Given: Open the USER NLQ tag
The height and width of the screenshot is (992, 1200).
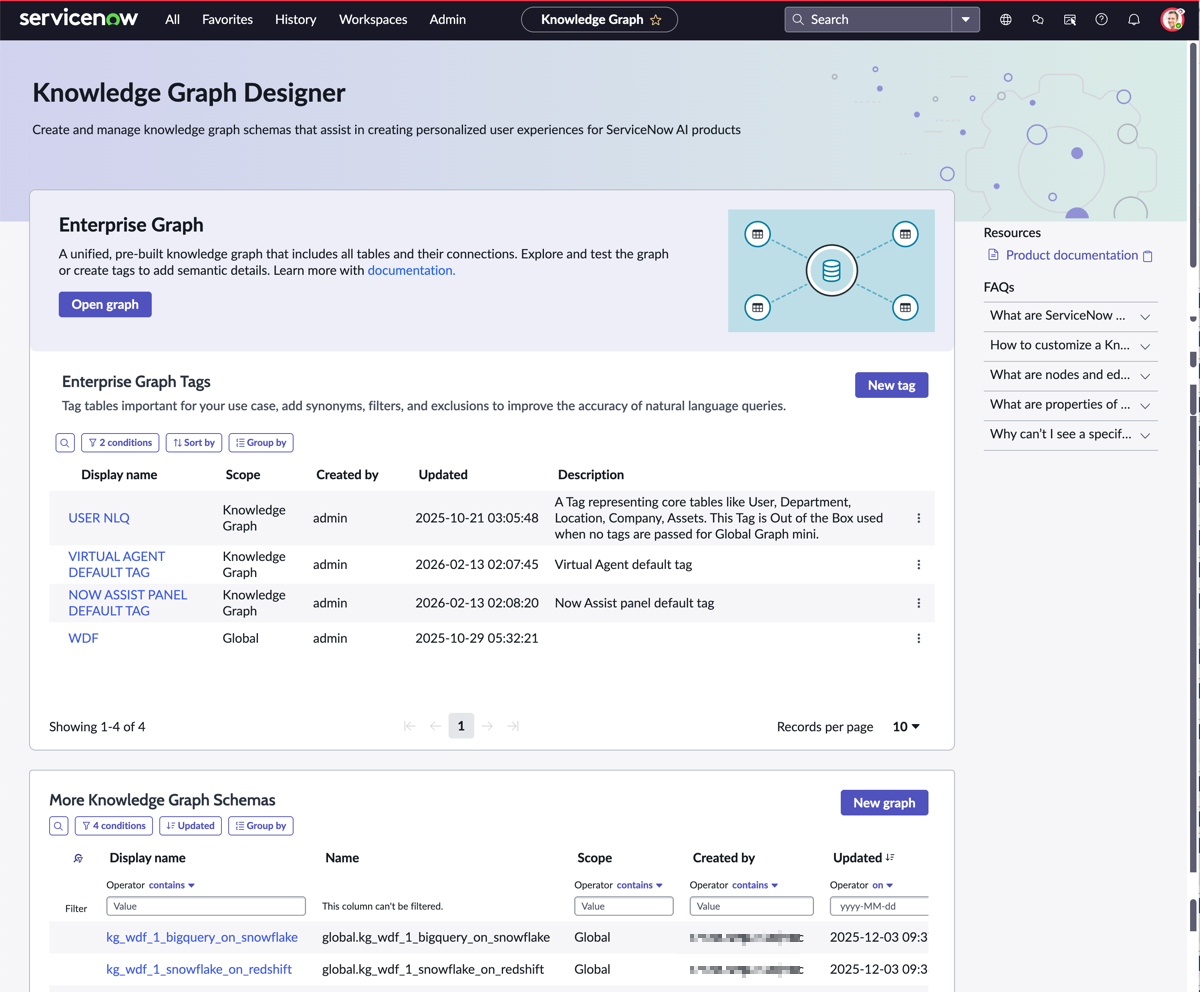Looking at the screenshot, I should click(99, 518).
